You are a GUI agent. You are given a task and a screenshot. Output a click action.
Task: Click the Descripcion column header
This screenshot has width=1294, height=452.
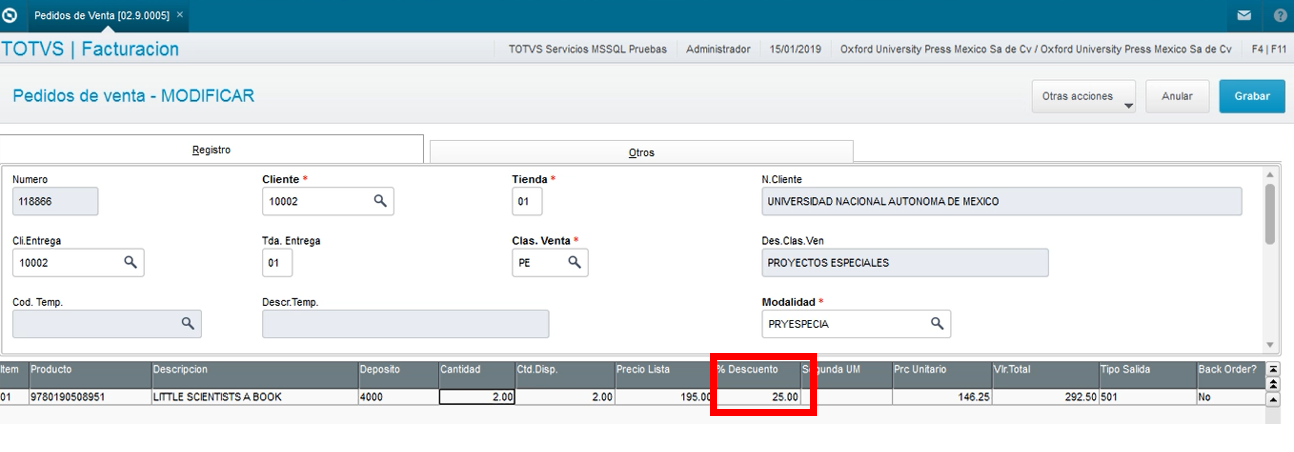click(254, 375)
